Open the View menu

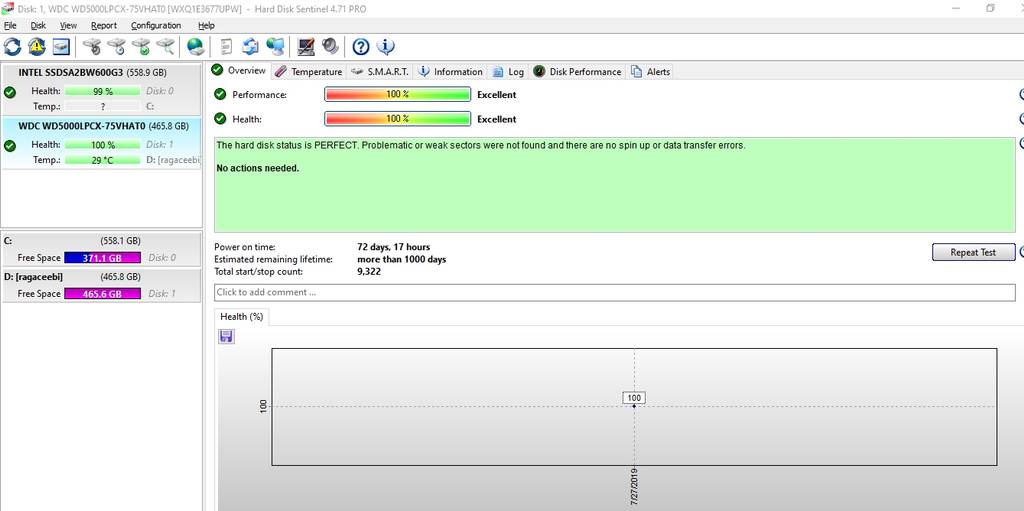point(68,25)
